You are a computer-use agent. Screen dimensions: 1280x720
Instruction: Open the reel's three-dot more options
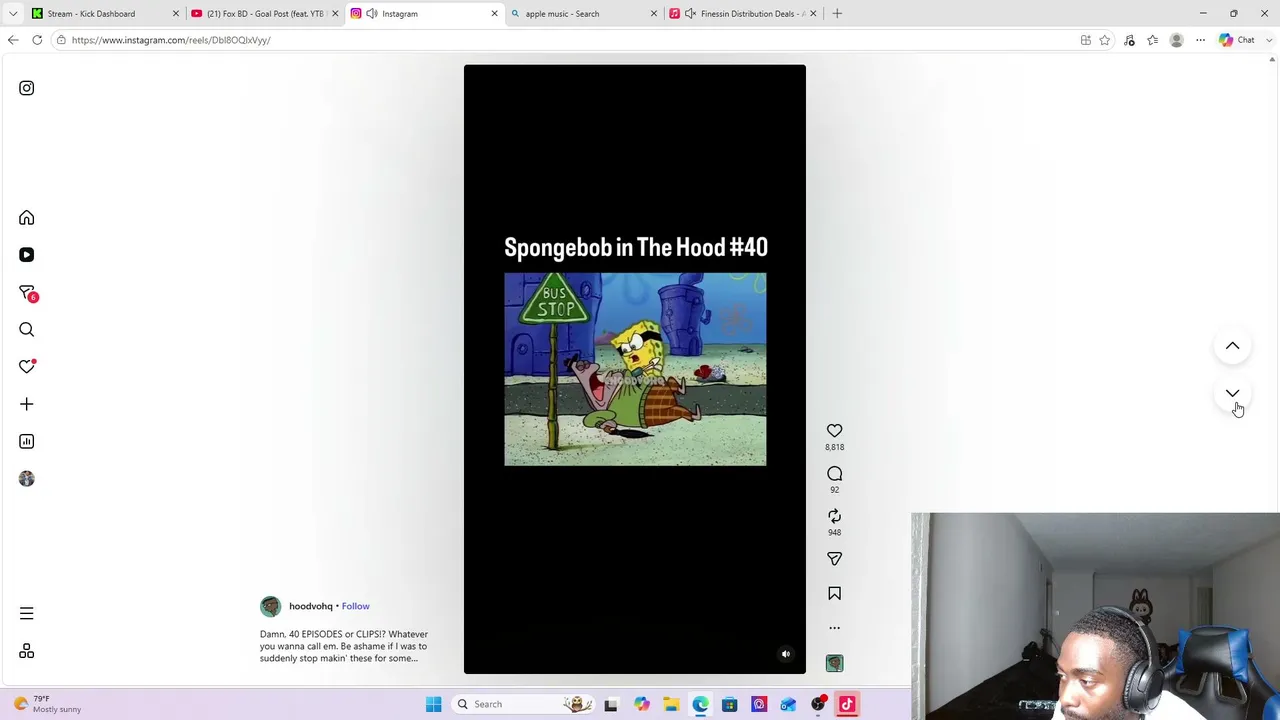point(835,628)
